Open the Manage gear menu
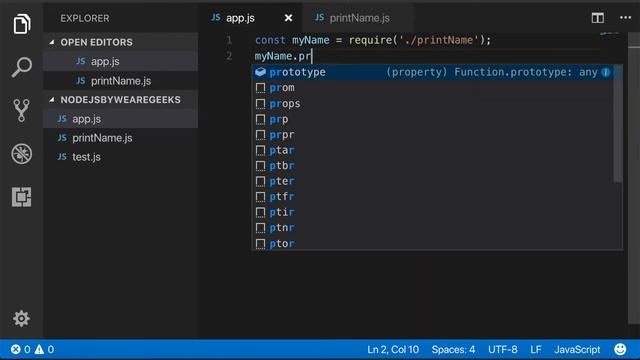 [x=21, y=318]
